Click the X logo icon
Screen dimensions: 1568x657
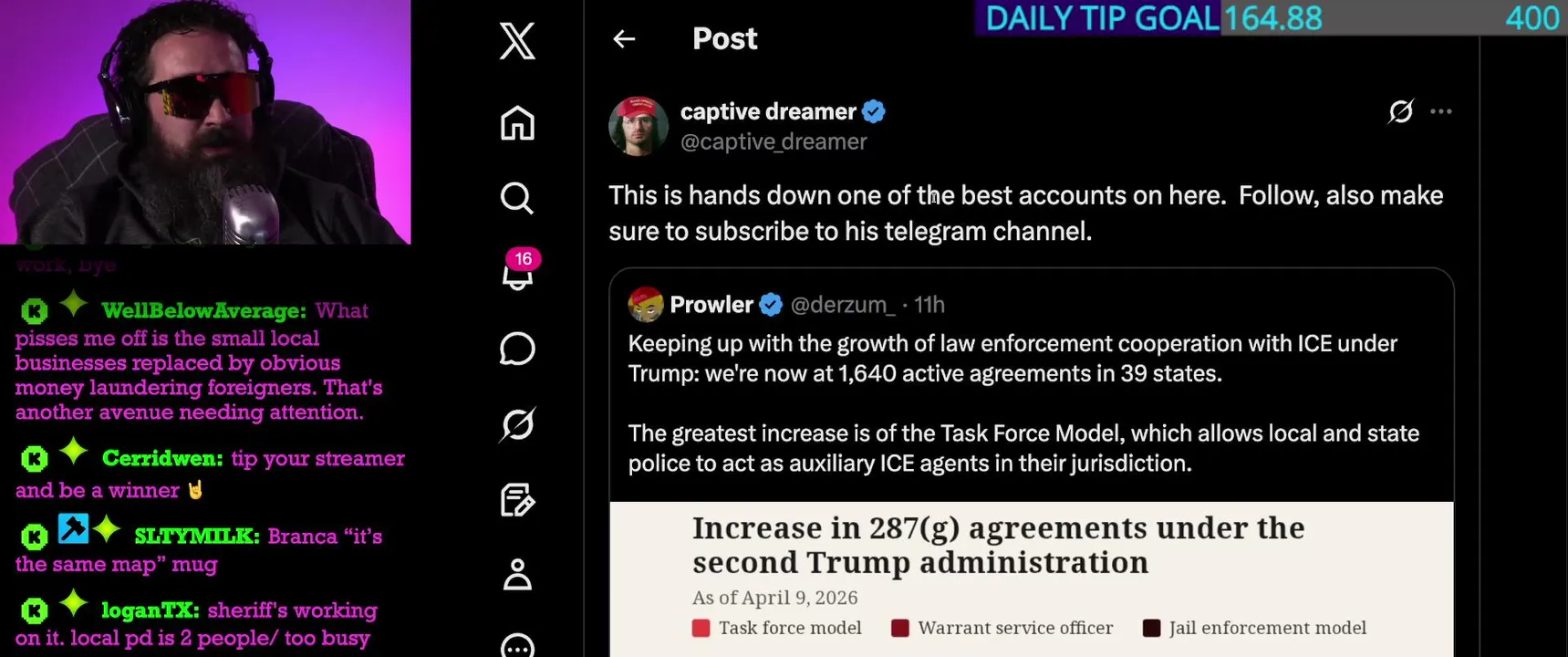click(517, 41)
